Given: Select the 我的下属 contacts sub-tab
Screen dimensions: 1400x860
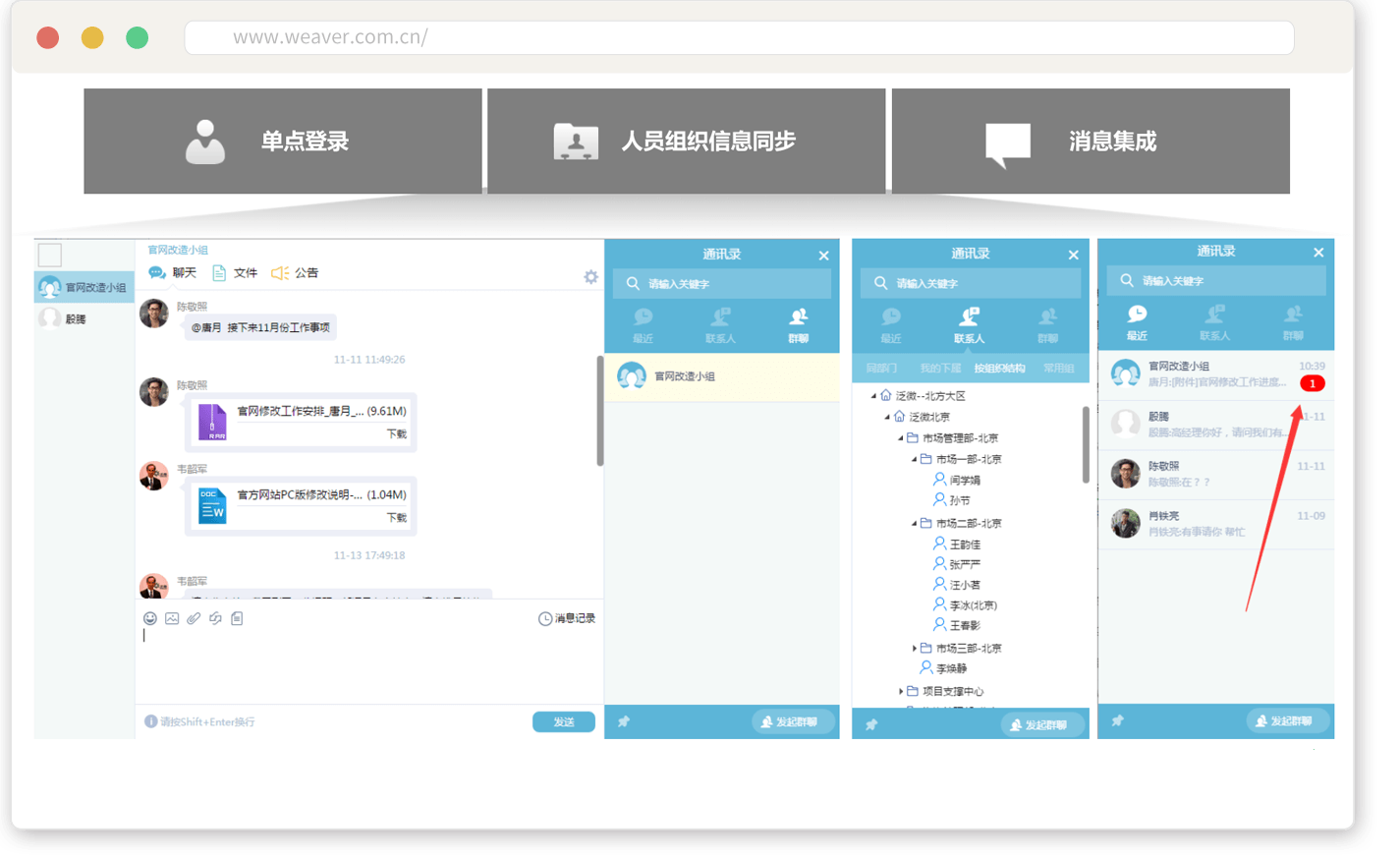Looking at the screenshot, I should 939,369.
